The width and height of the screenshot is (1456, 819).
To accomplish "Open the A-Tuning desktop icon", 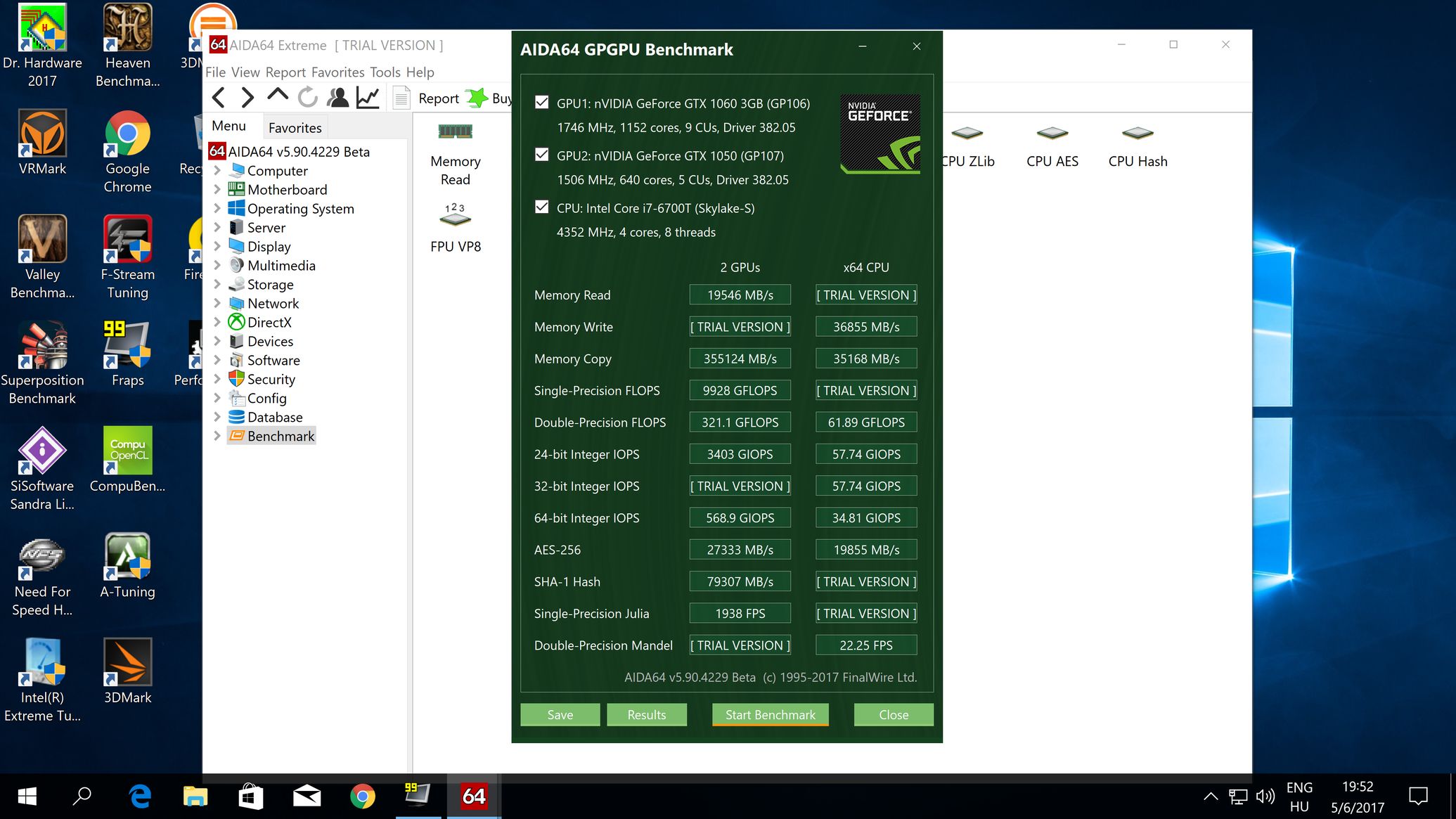I will pyautogui.click(x=127, y=566).
